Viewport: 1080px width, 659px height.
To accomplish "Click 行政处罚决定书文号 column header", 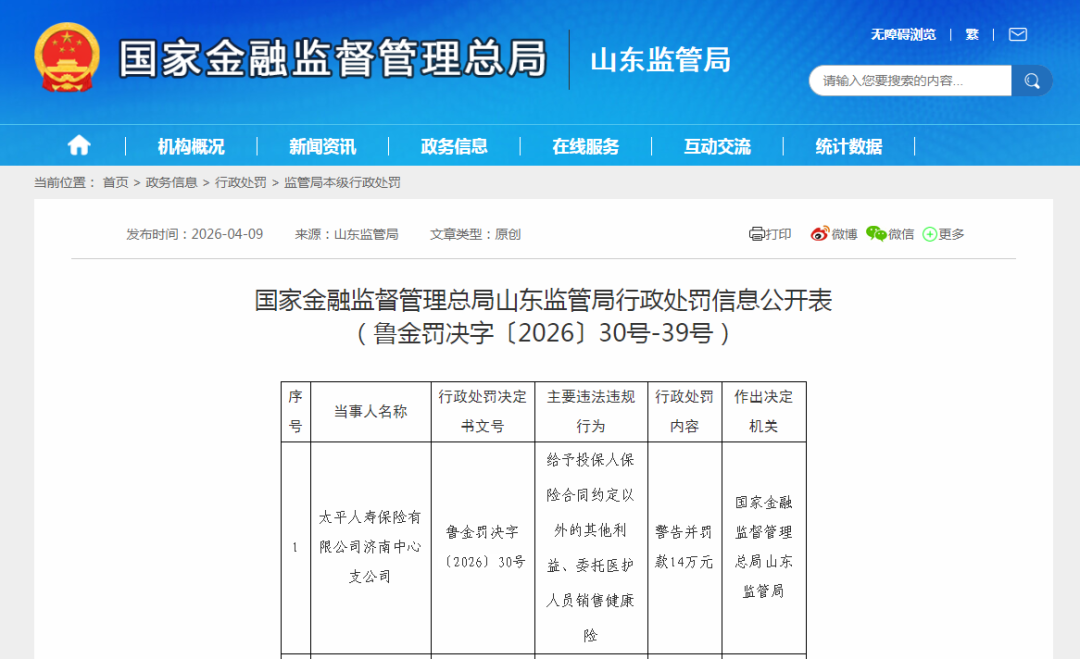I will pyautogui.click(x=483, y=411).
